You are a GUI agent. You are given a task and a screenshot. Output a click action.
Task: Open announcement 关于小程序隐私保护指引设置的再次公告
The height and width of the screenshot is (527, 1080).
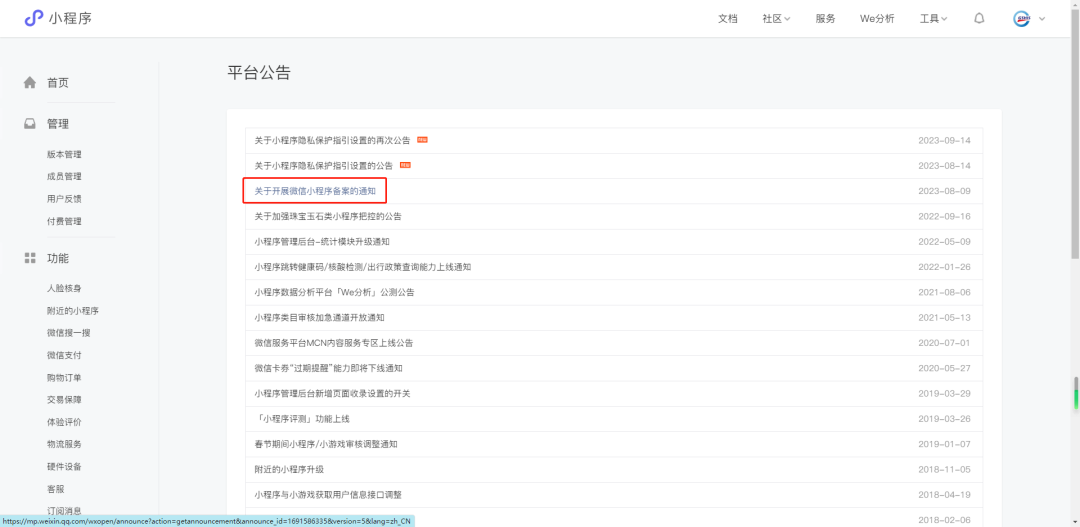pos(332,141)
